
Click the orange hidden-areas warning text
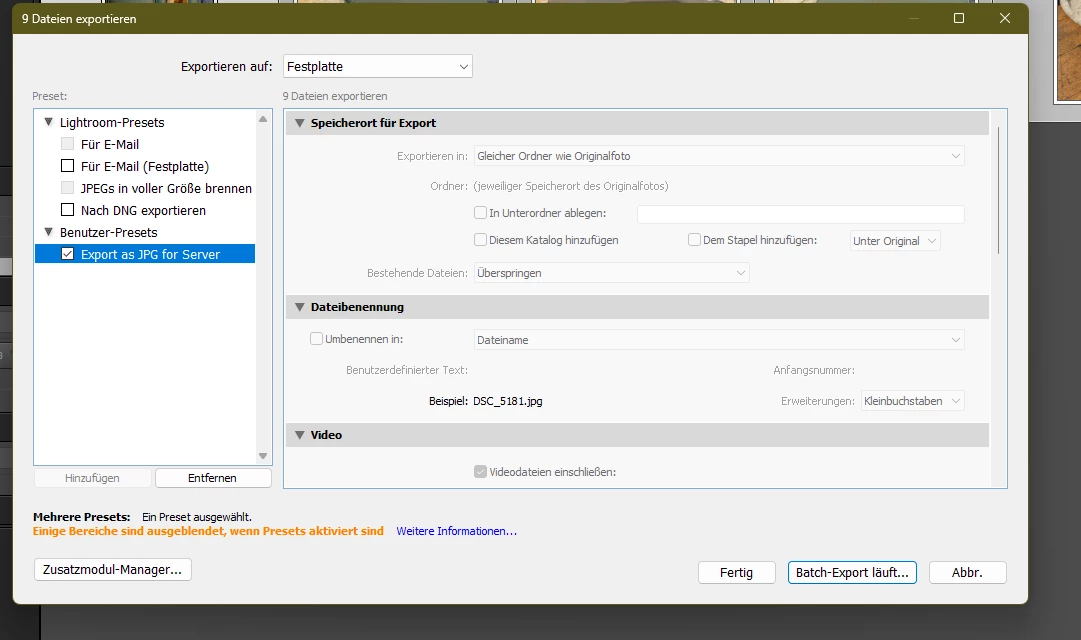[208, 531]
